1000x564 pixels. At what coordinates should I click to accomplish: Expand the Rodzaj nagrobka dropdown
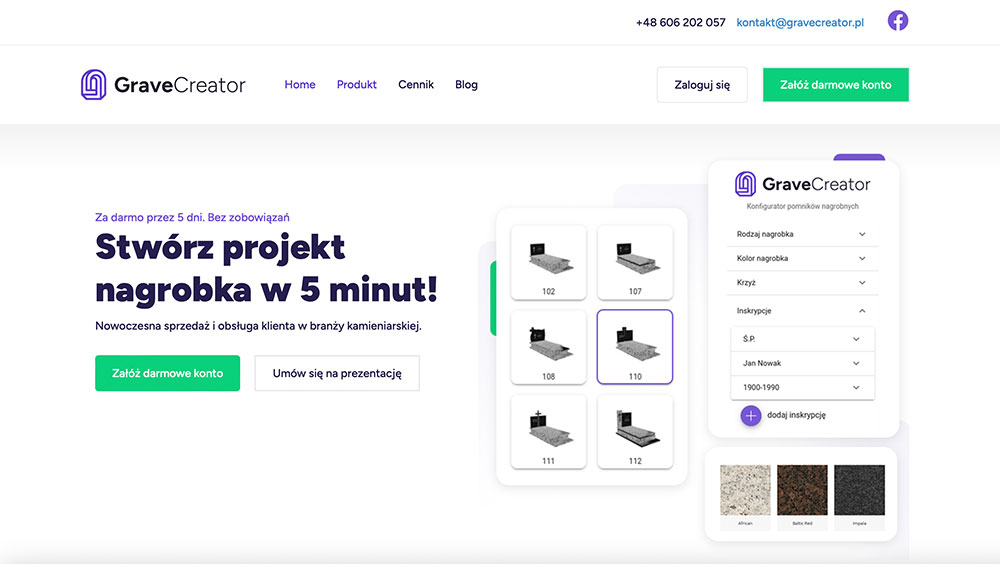coord(802,234)
